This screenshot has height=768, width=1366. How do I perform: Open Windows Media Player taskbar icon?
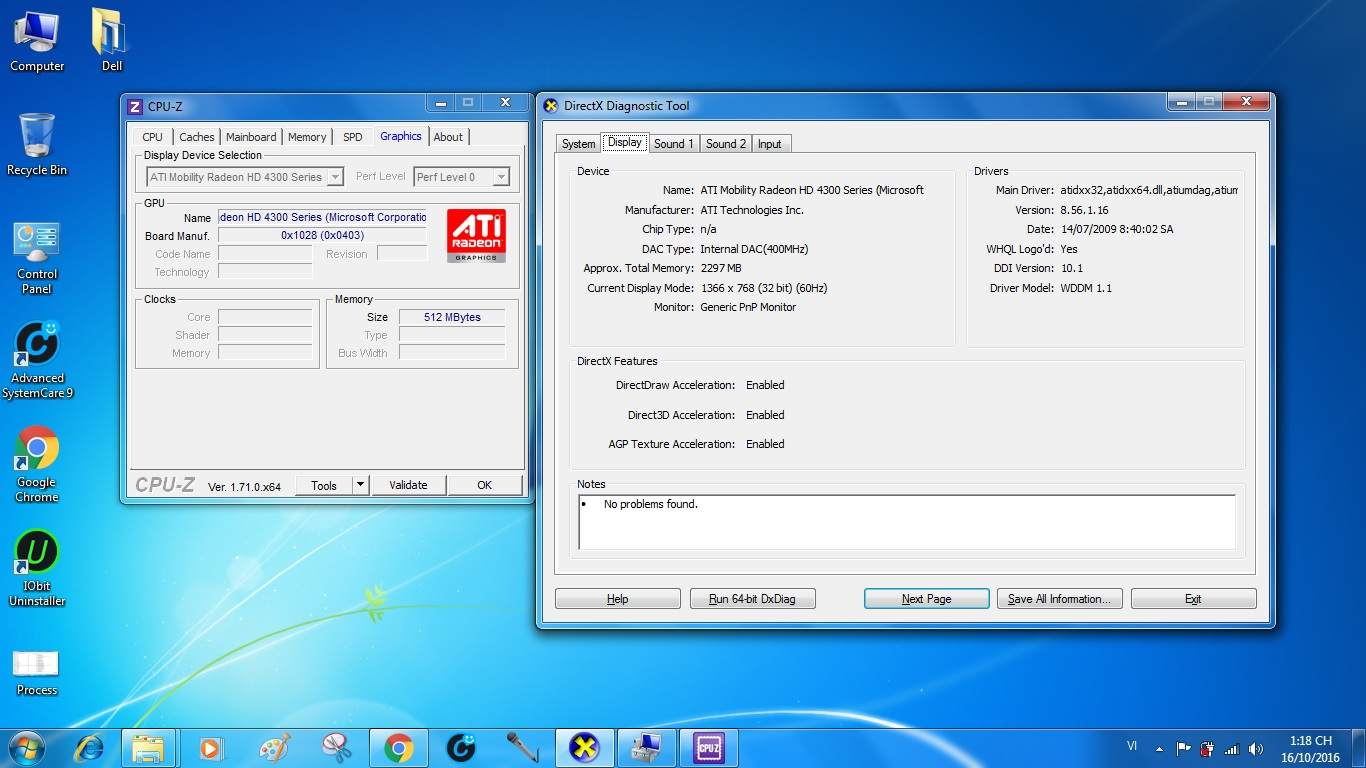coord(210,748)
